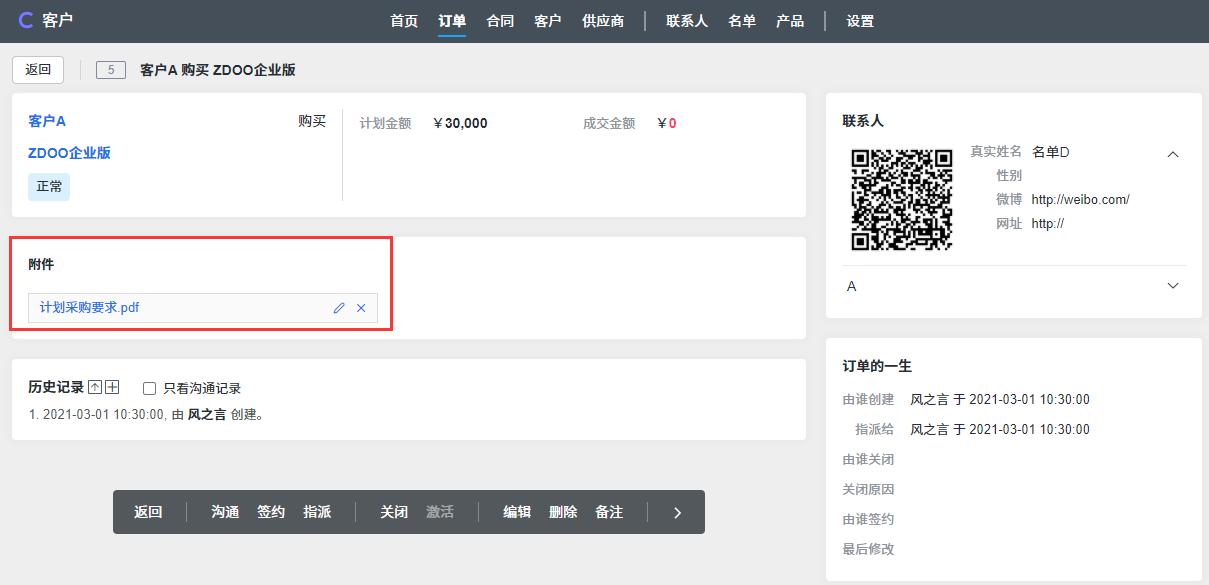The height and width of the screenshot is (585, 1209).
Task: Enable 只看沟通记录 checkbox
Action: pos(150,388)
